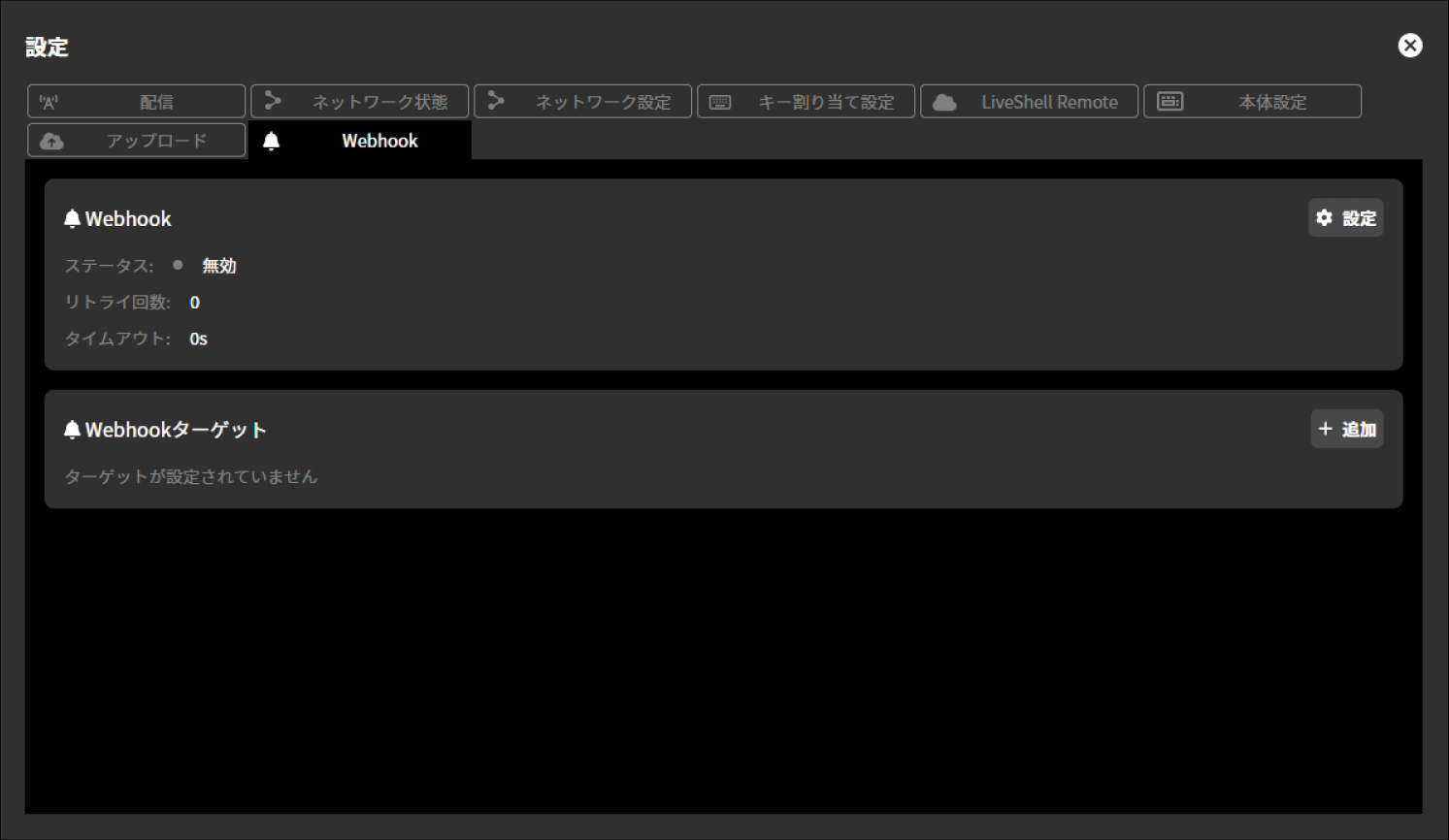Click the gear icon on the 設定 button
The width and height of the screenshot is (1449, 840).
tap(1324, 218)
